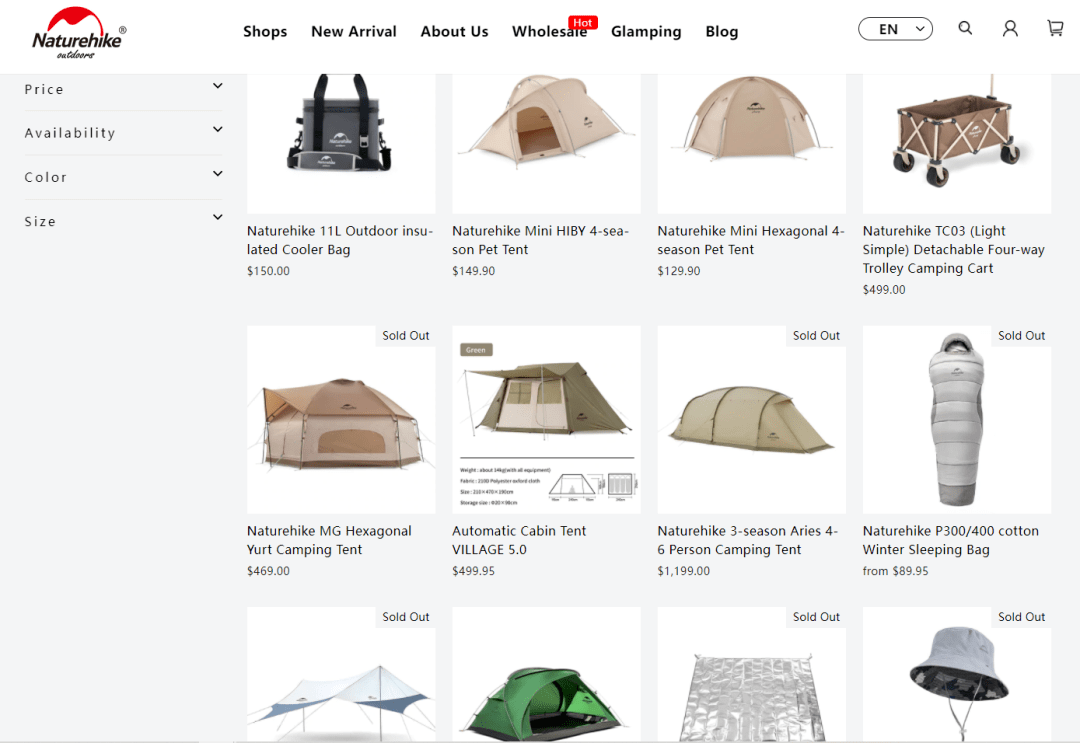The height and width of the screenshot is (743, 1080).
Task: Open the Blog link
Action: click(x=721, y=31)
